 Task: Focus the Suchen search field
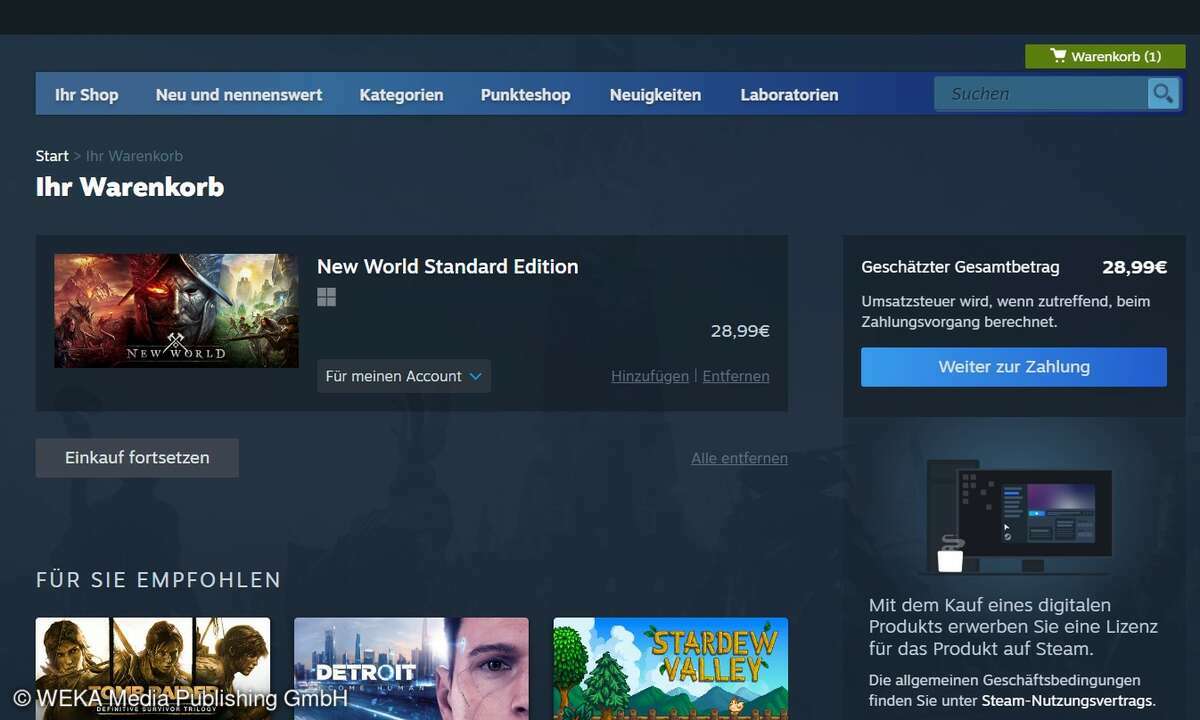coord(1041,94)
